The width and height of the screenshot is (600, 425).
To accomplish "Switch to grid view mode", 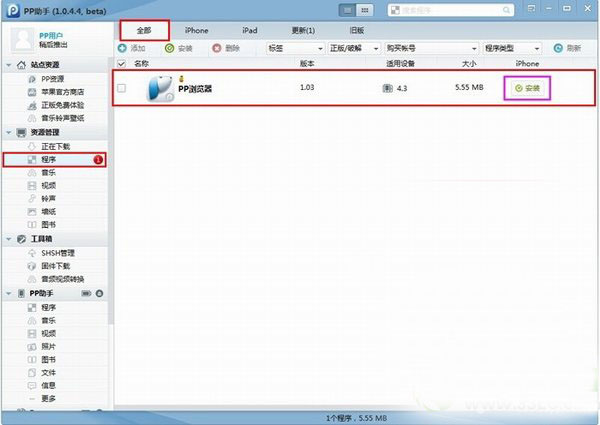I will [x=365, y=10].
